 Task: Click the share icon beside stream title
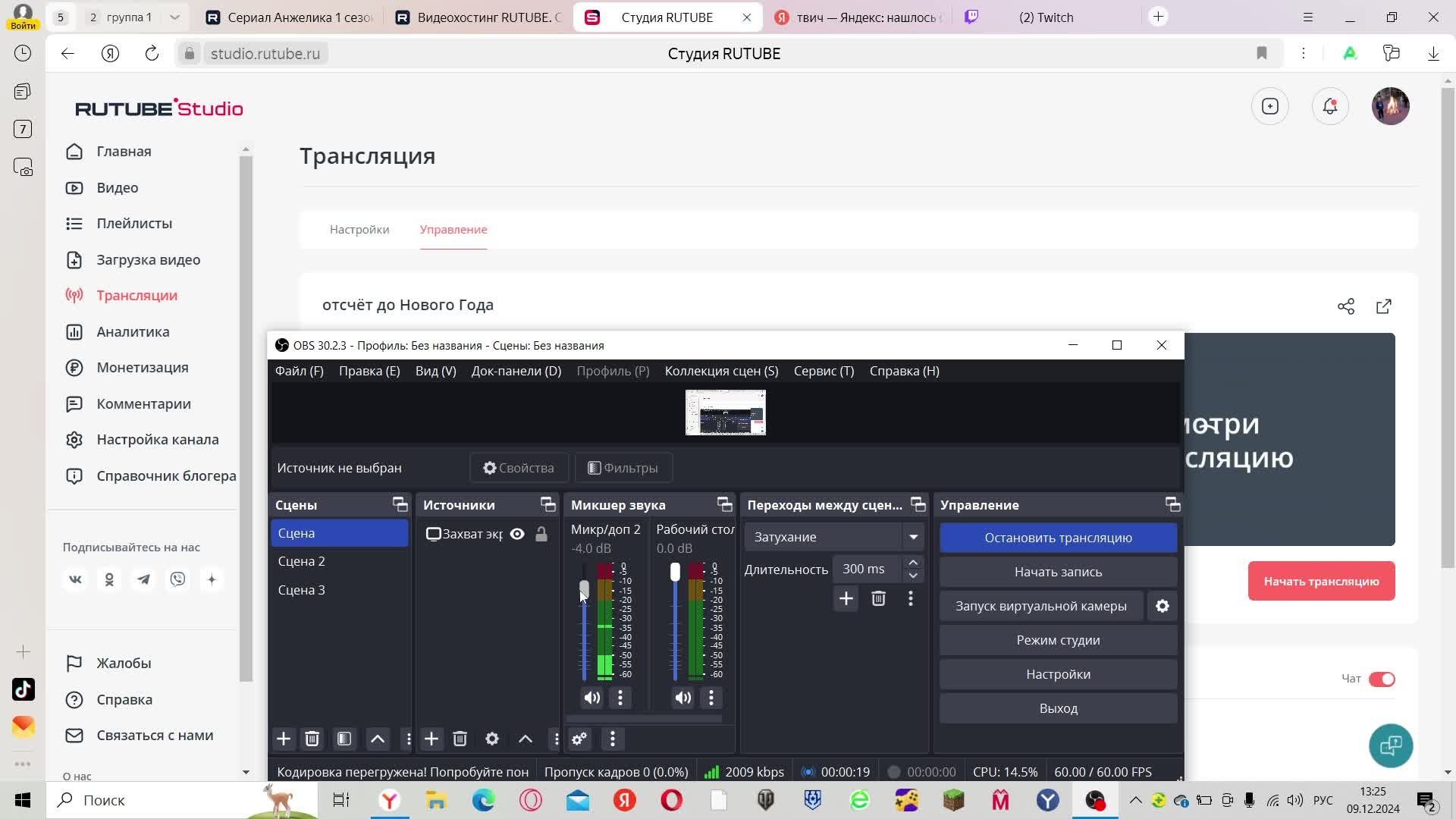[1345, 306]
